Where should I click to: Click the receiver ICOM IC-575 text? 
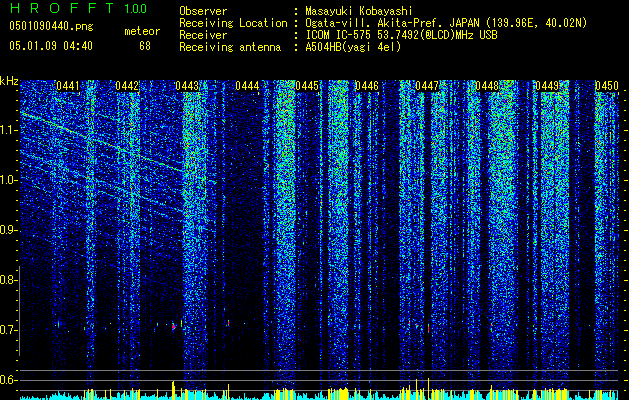coord(401,35)
